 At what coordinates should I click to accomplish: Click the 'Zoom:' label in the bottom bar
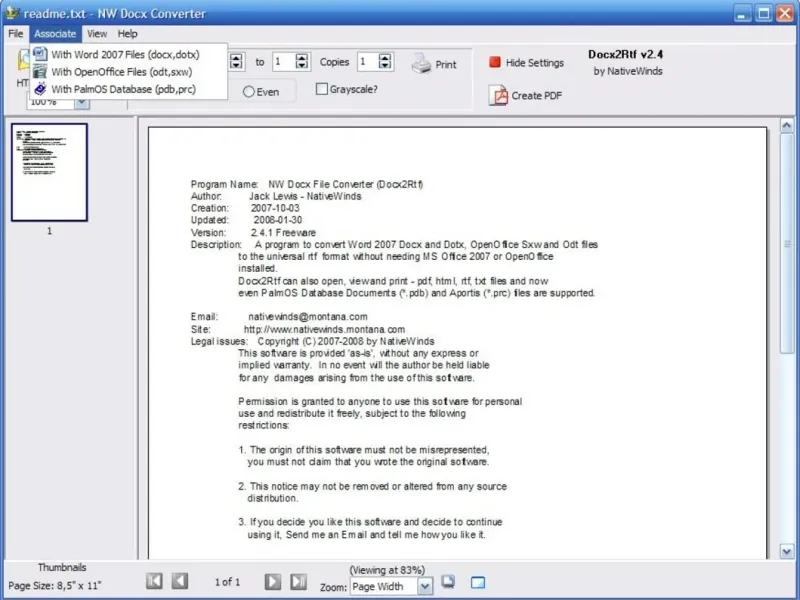[x=334, y=587]
